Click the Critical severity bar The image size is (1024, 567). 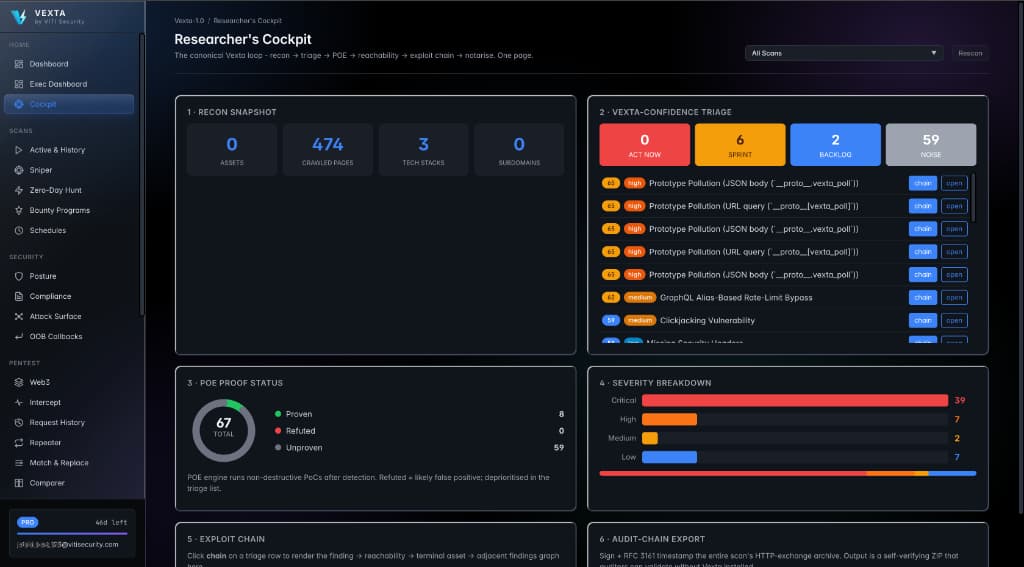[x=795, y=400]
